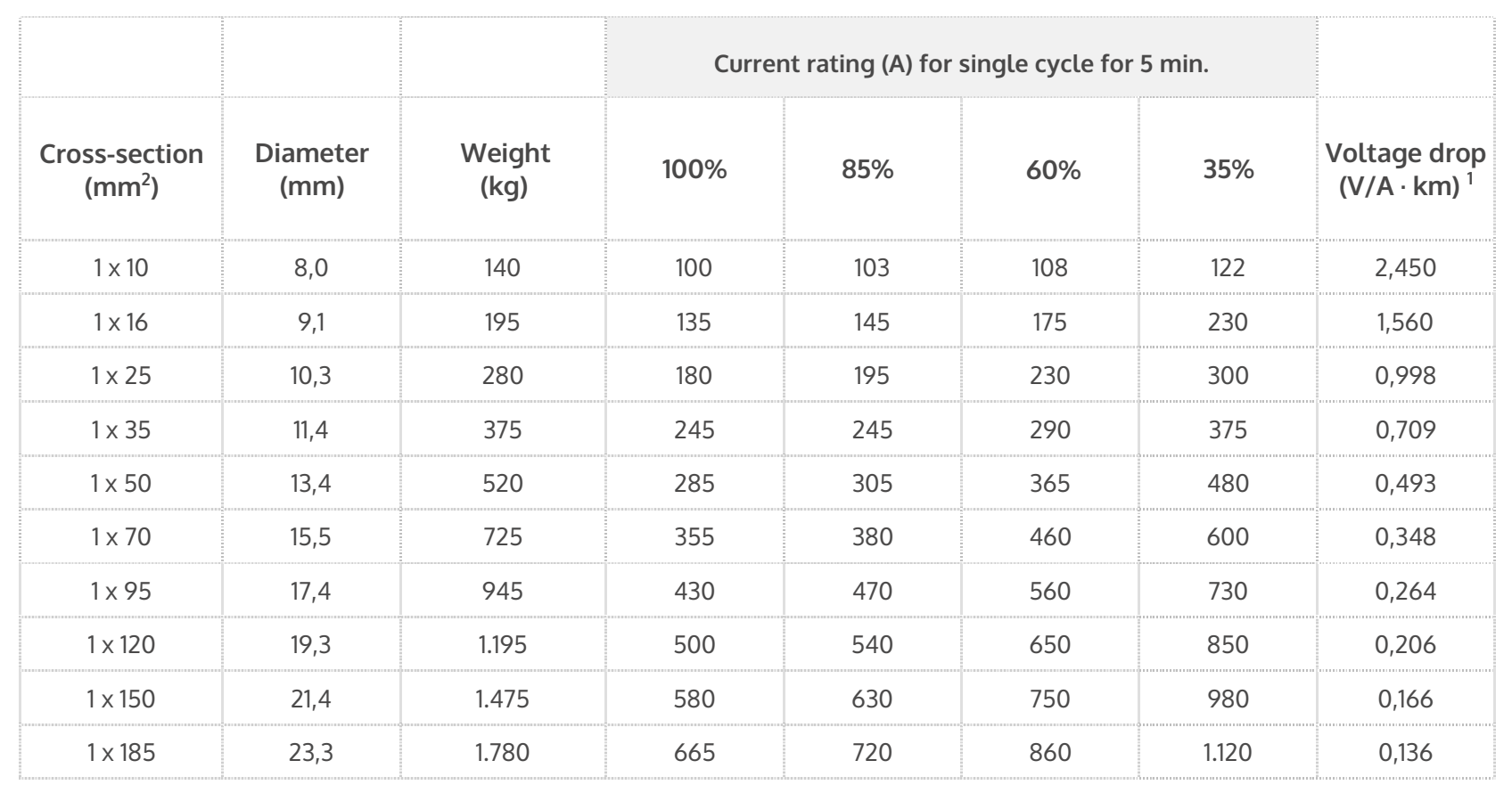Viewport: 1512px width, 793px height.
Task: Select the 1 x 95 cross-section cell
Action: click(121, 591)
